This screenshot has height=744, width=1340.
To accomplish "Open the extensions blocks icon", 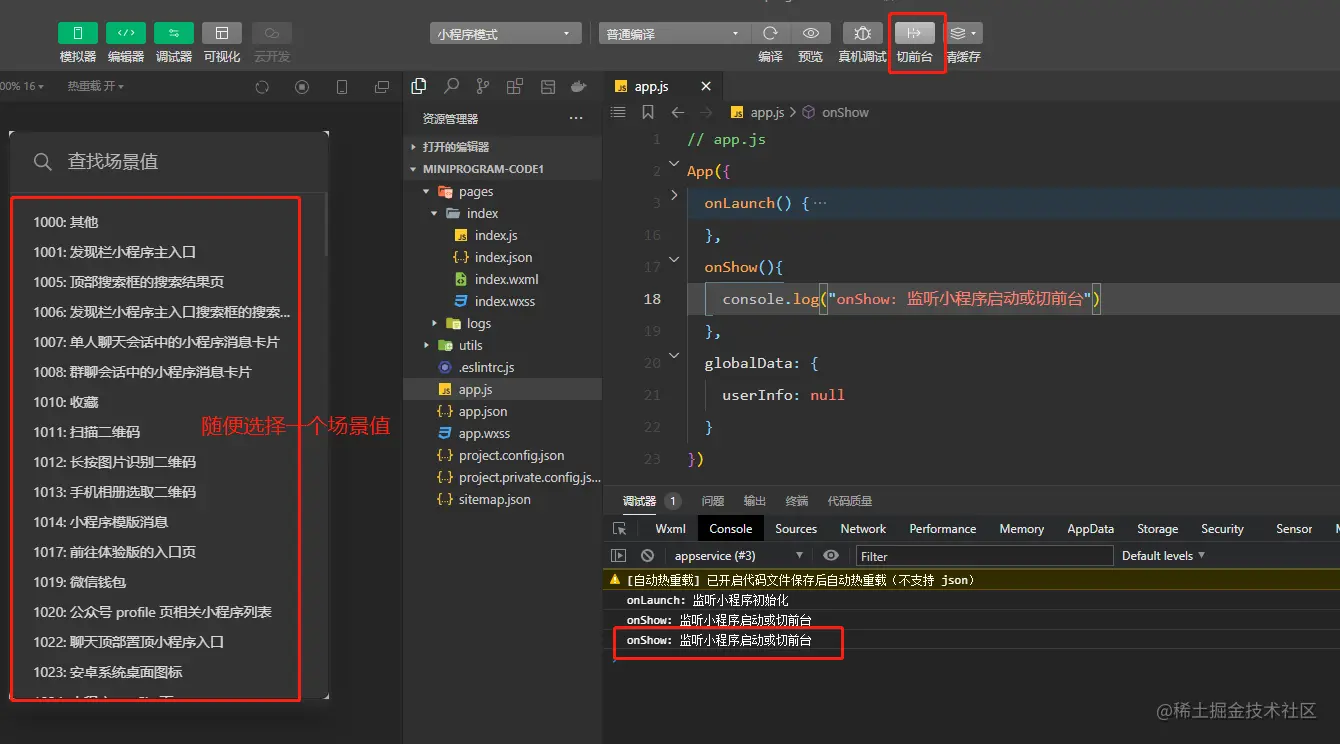I will point(514,86).
